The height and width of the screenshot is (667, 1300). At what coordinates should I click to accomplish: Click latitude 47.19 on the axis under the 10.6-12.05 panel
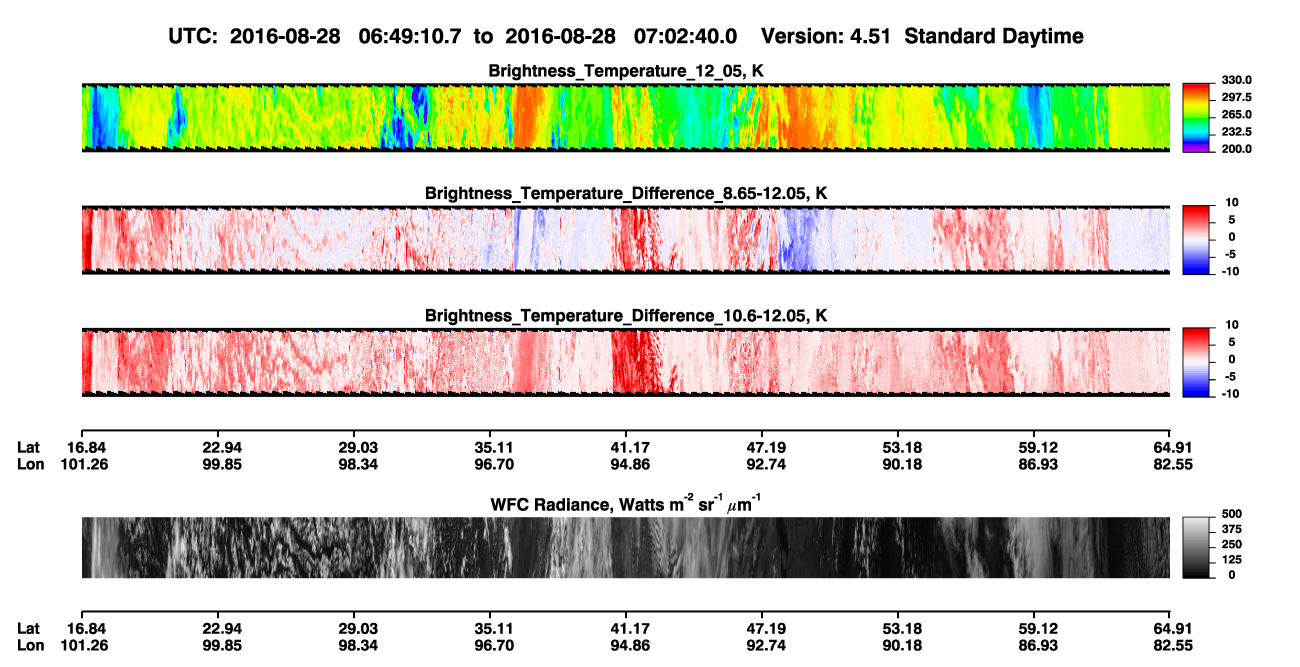pos(762,447)
